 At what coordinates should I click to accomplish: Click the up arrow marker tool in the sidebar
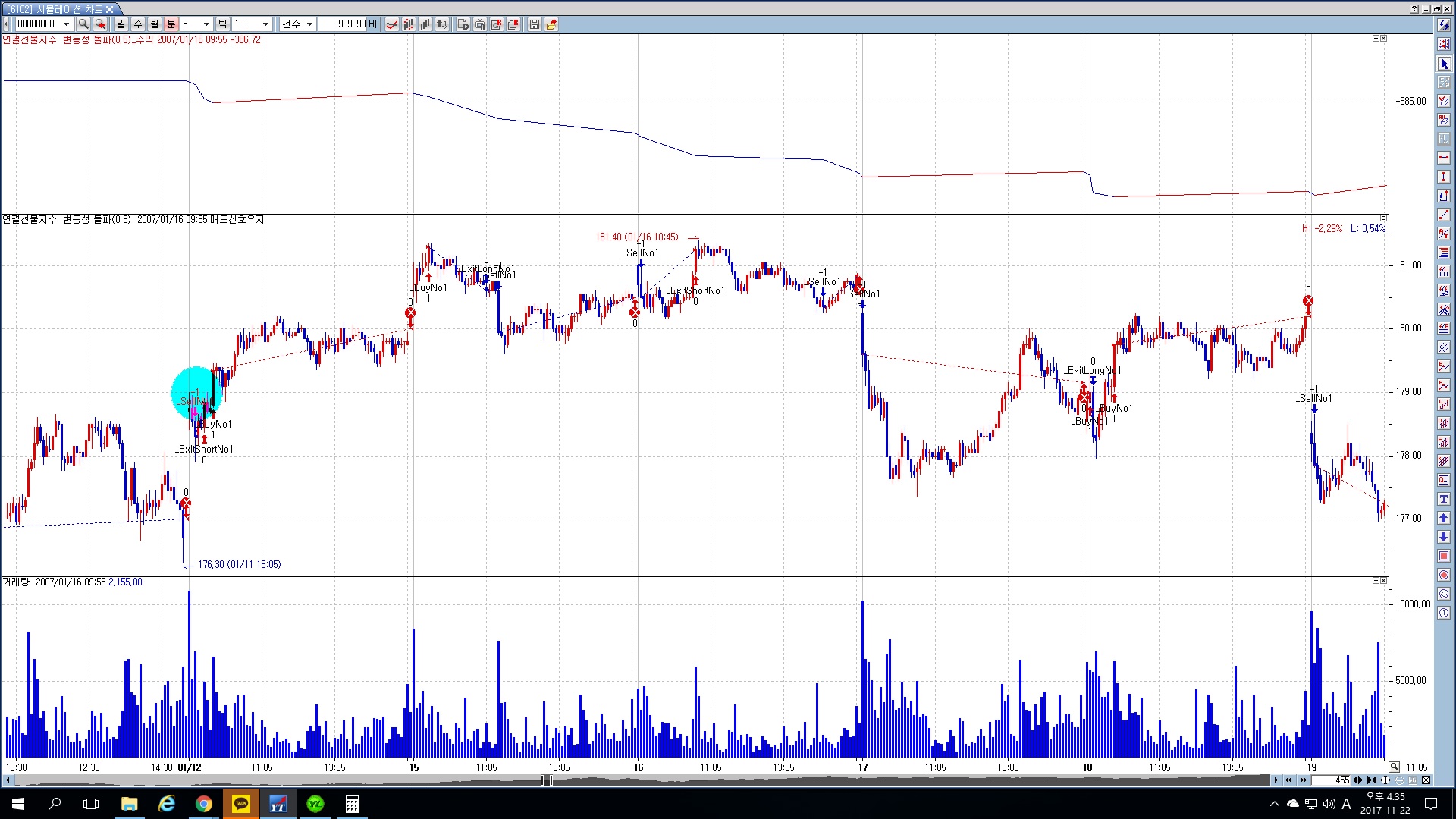1444,518
